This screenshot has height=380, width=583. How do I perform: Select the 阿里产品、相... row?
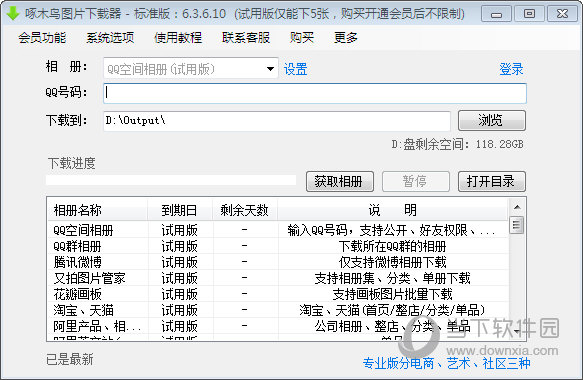point(278,326)
